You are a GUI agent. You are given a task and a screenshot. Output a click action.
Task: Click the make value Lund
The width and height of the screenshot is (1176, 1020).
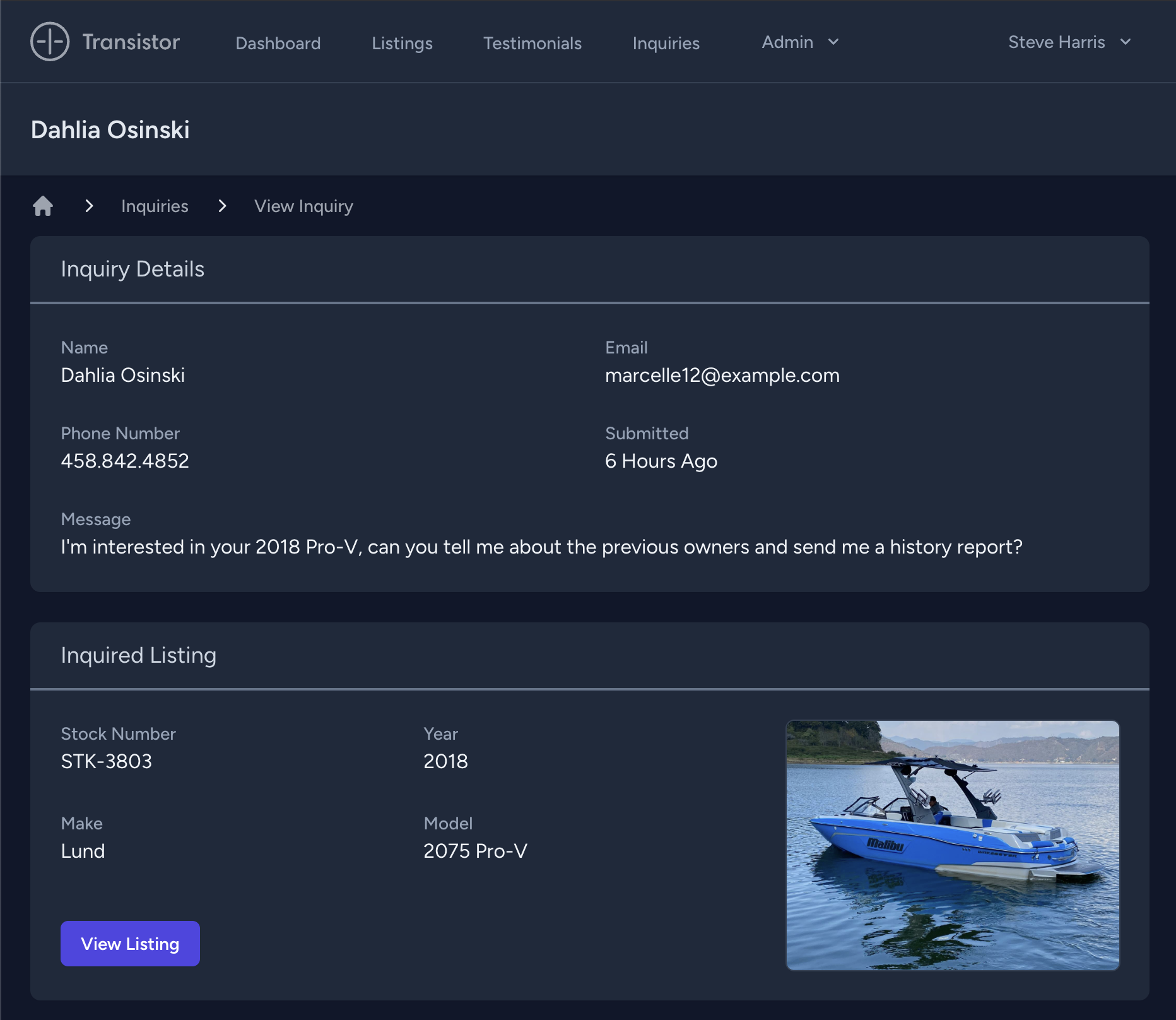[83, 851]
